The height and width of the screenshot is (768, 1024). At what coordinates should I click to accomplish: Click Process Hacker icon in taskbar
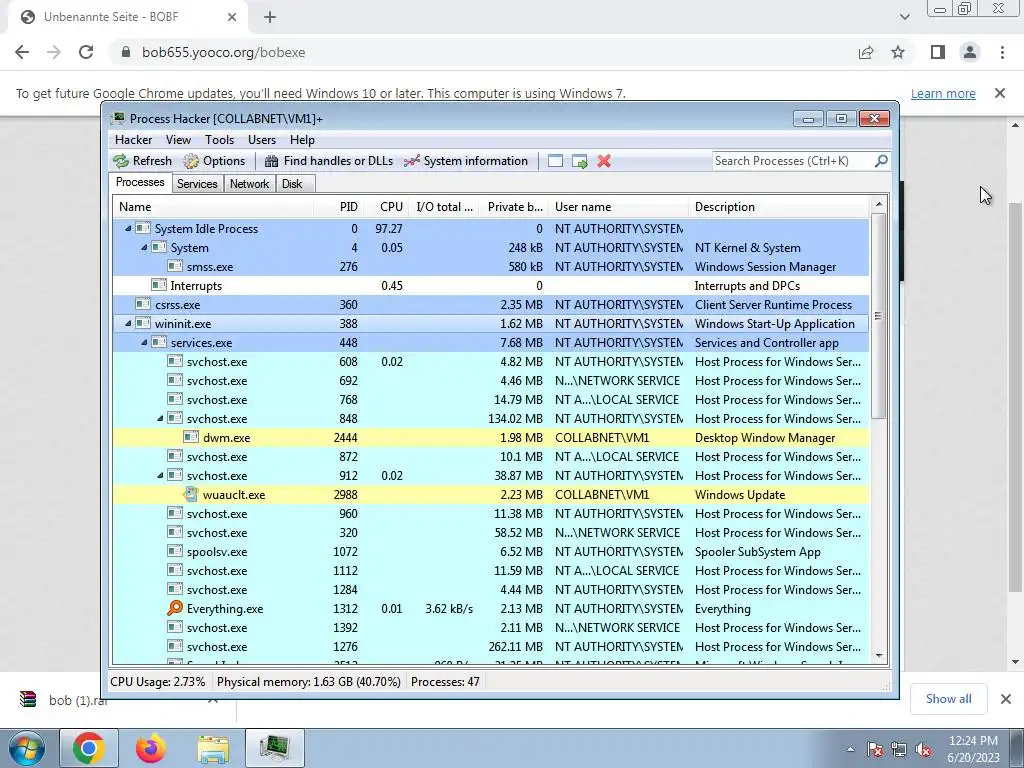click(275, 748)
